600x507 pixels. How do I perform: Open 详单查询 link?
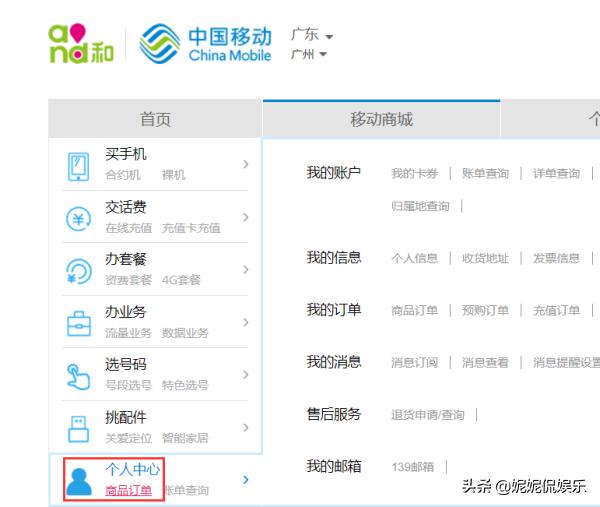556,173
